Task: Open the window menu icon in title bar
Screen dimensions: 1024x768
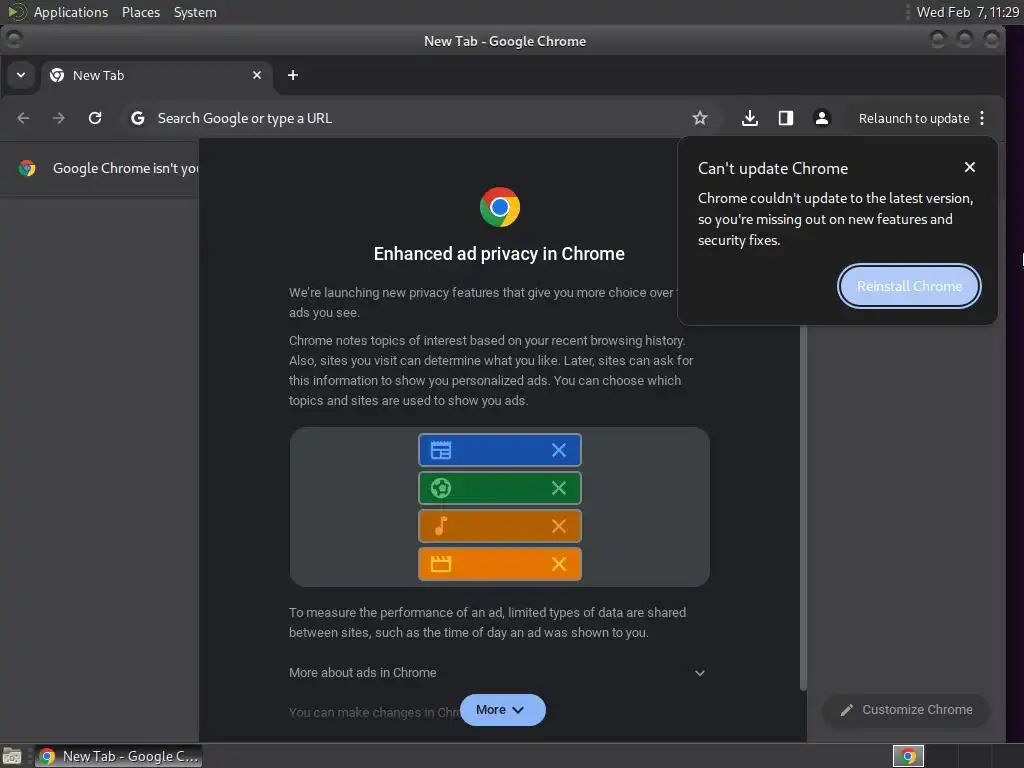Action: 13,40
